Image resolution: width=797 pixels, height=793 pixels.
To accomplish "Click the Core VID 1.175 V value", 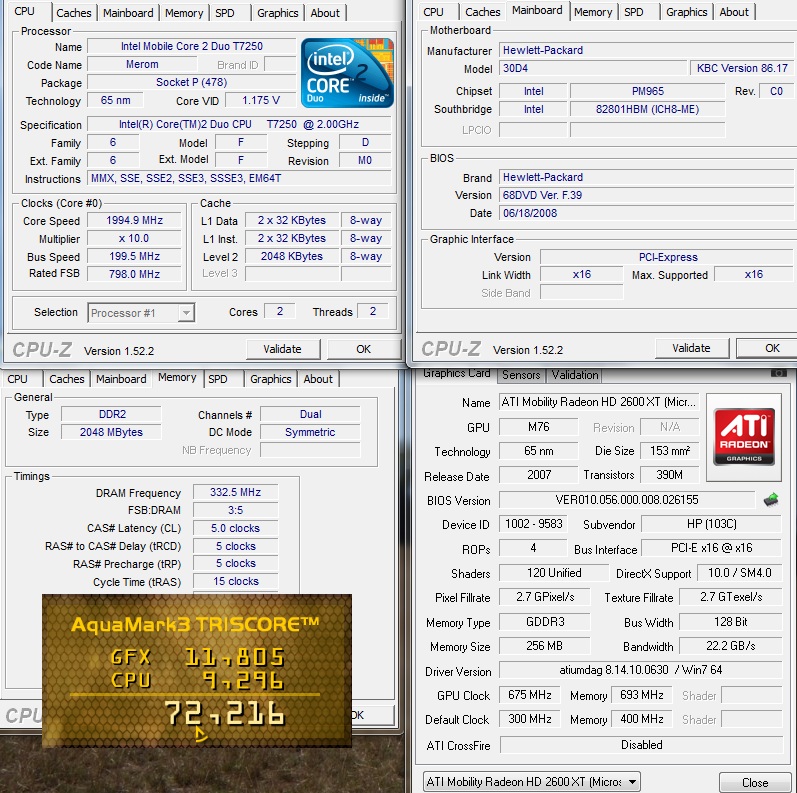I will pyautogui.click(x=261, y=100).
